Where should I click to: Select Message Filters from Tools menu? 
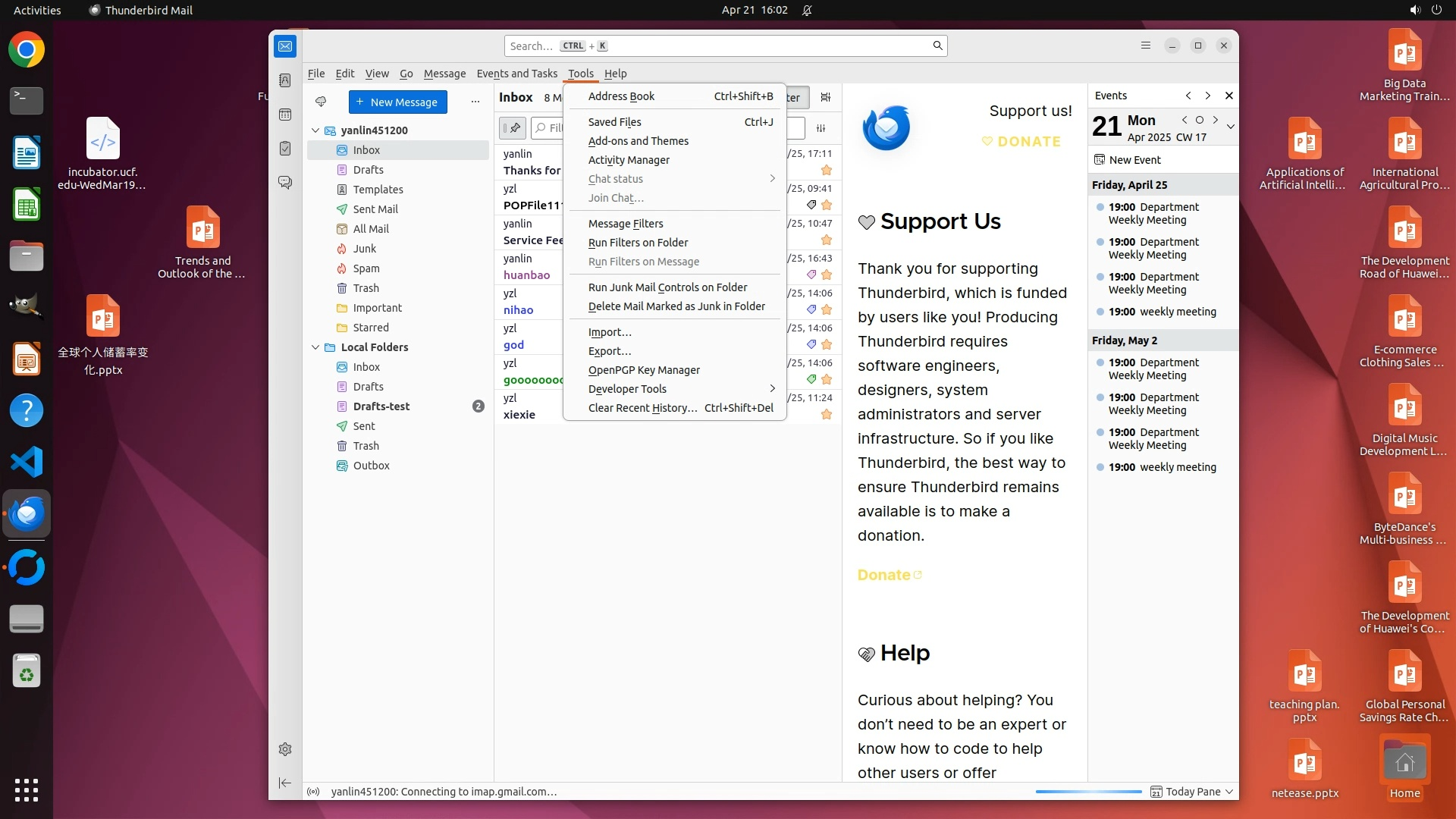(626, 224)
